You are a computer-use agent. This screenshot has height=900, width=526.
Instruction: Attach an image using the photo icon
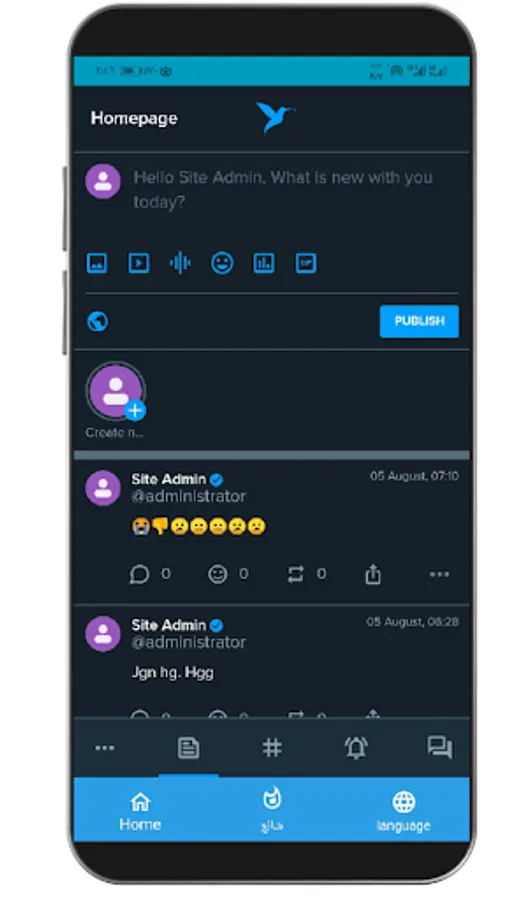(96, 263)
